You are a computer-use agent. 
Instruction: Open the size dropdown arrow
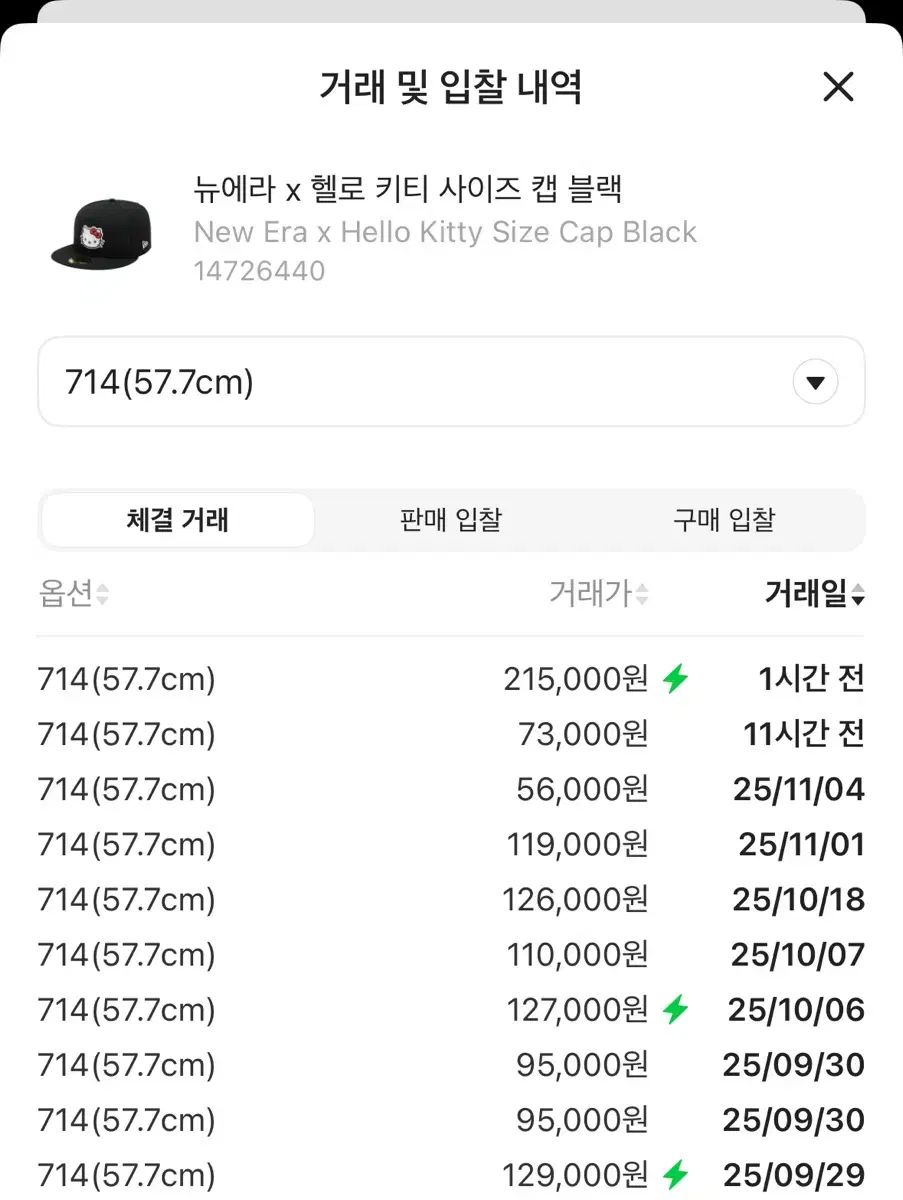(x=815, y=382)
